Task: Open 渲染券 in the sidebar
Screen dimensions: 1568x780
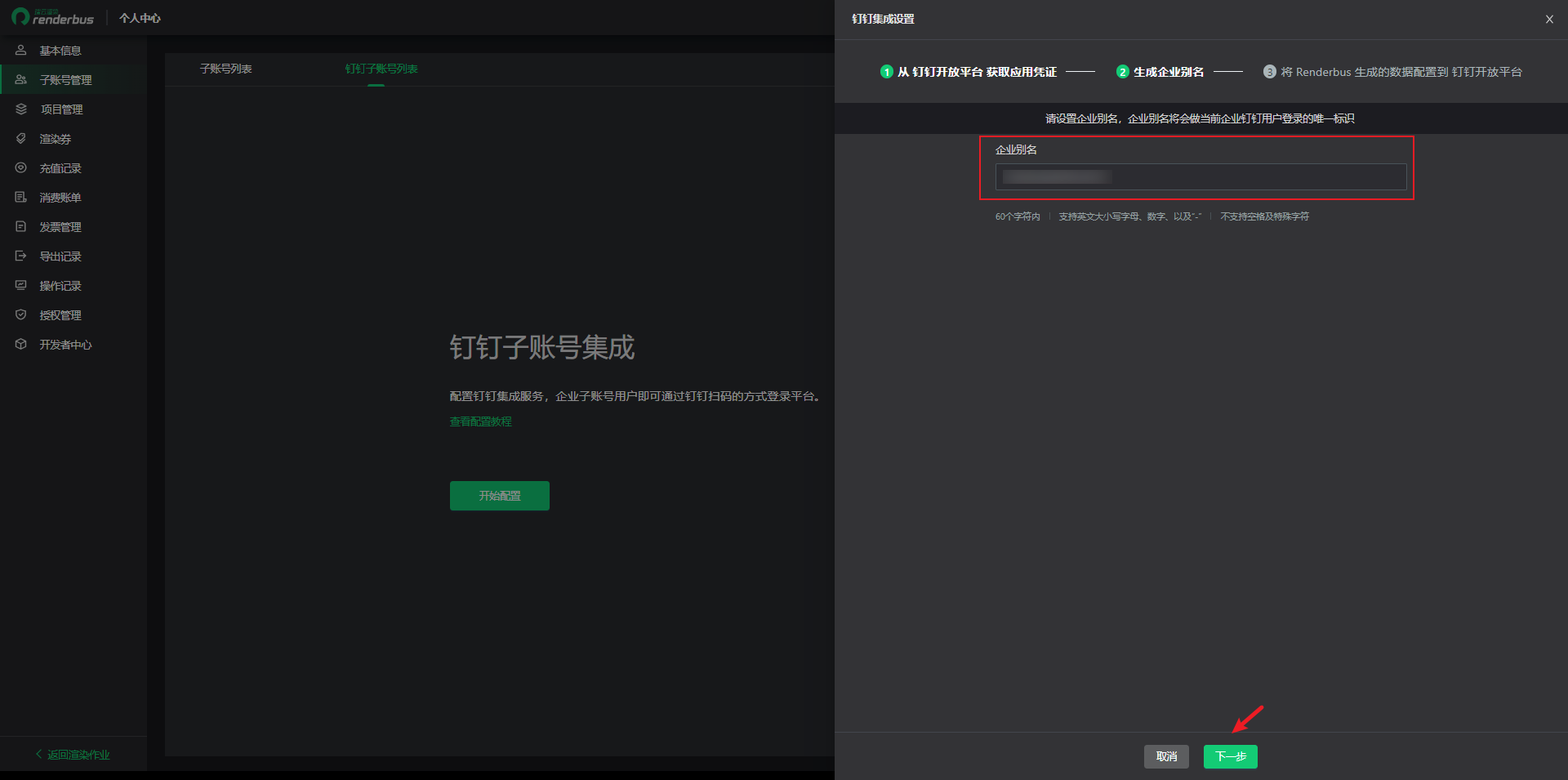Action: (73, 139)
